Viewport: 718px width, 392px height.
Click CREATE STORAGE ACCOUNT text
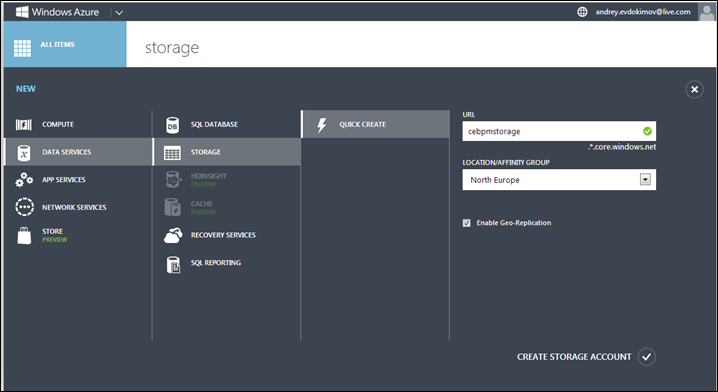click(574, 357)
